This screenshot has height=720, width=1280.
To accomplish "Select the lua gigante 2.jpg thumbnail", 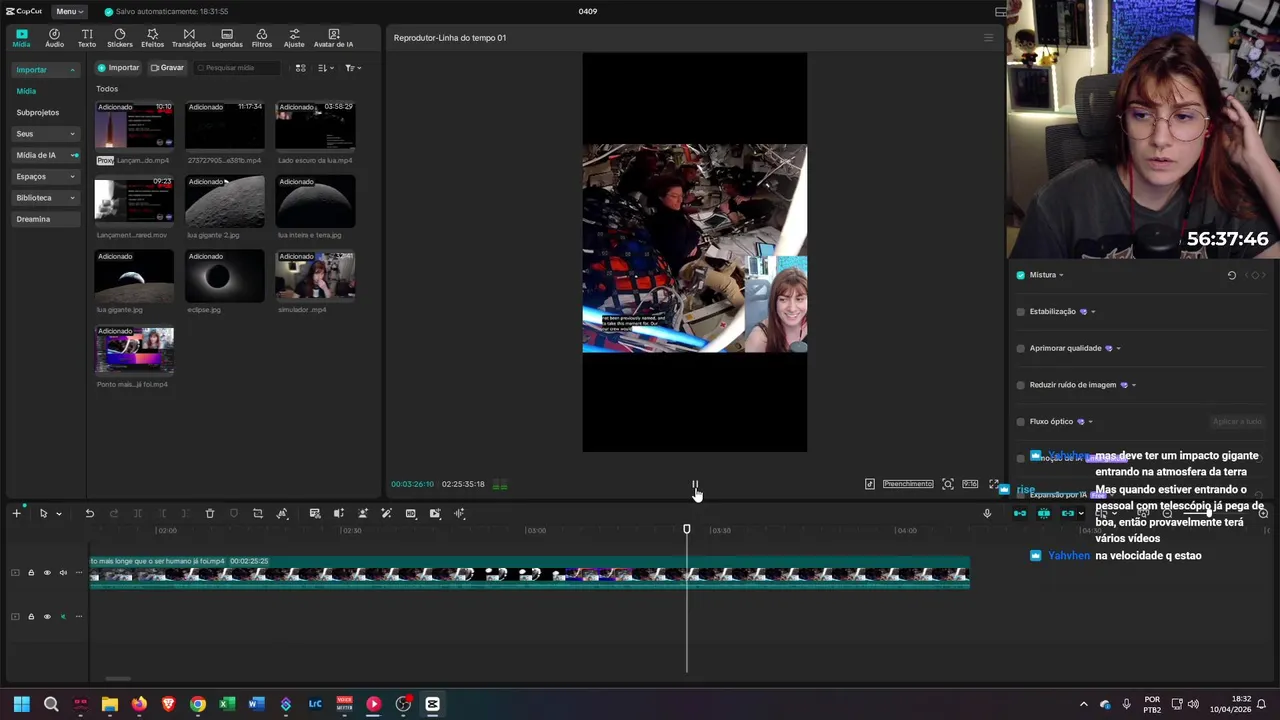I will (225, 201).
